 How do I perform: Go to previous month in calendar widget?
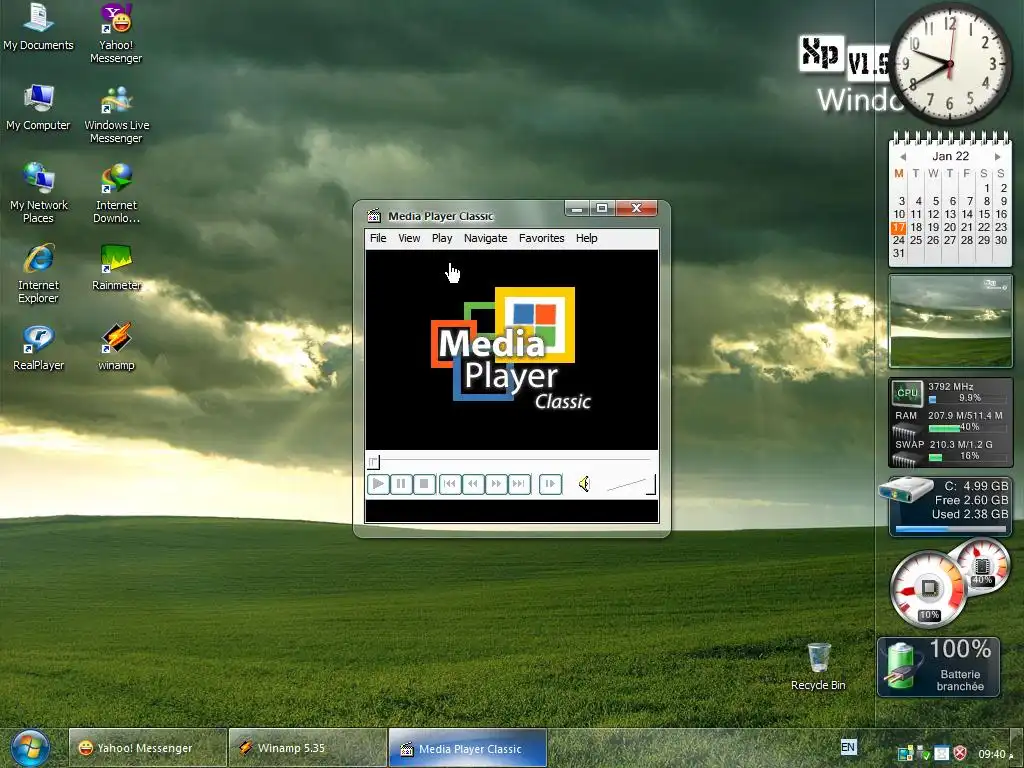point(903,157)
